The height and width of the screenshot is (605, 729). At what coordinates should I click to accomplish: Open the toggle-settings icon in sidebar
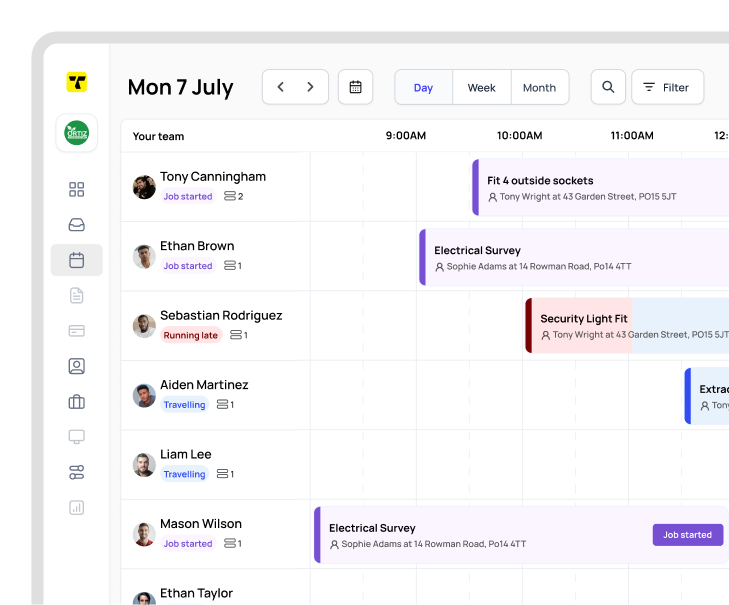(76, 472)
